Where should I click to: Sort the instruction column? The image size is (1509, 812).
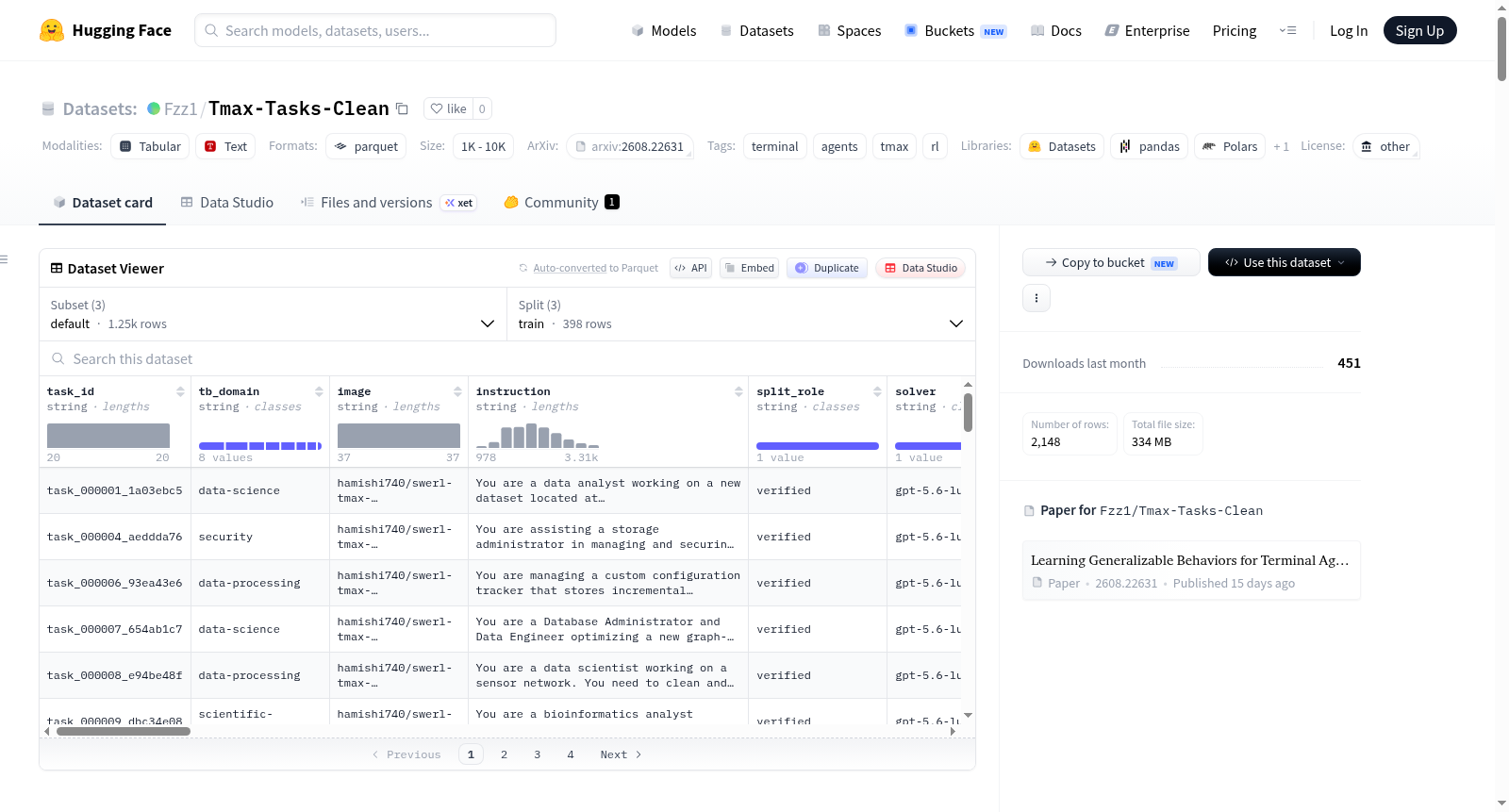point(738,391)
